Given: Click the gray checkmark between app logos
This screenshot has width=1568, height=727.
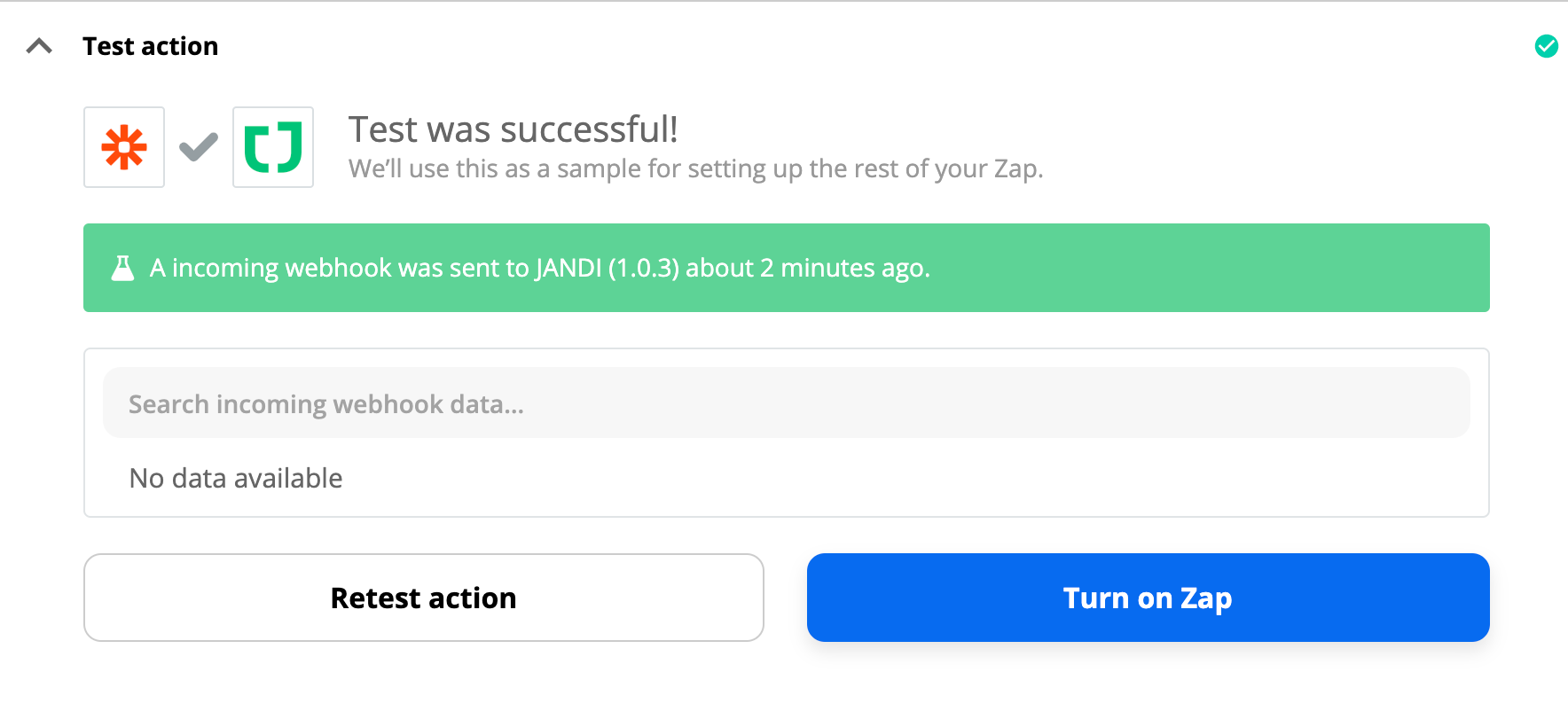Looking at the screenshot, I should (199, 147).
